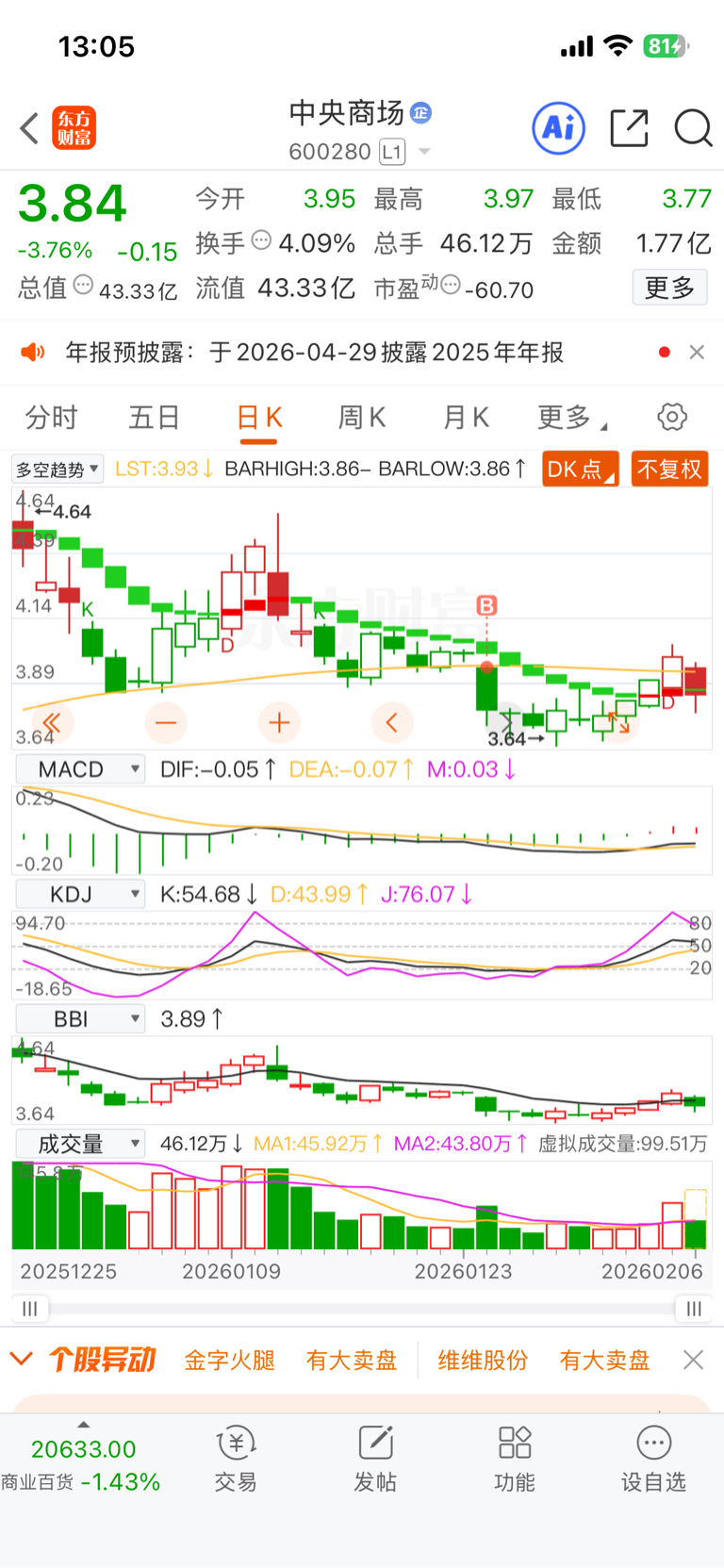Expand the 更多 chart period menu

(571, 417)
